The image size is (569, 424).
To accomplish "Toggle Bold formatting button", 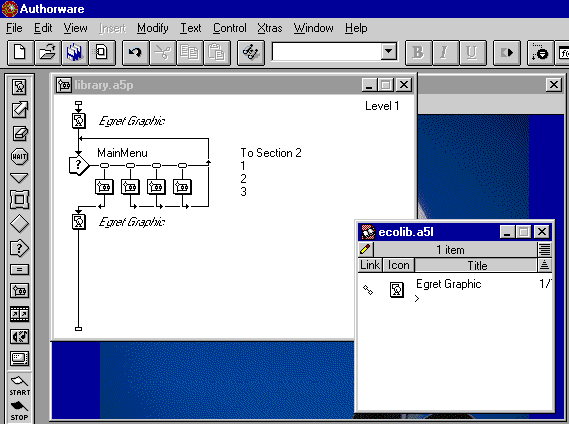I will pos(418,53).
